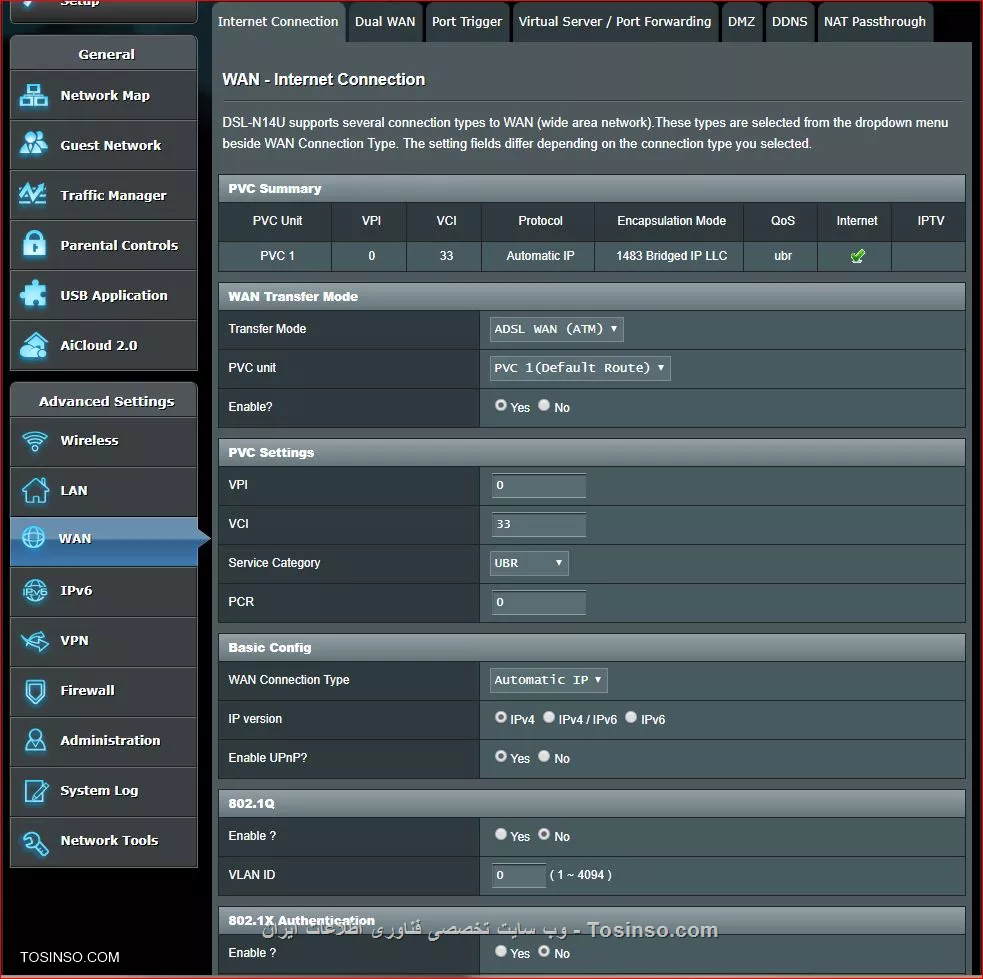Open Wireless wifi icon
This screenshot has height=979, width=983.
[35, 441]
